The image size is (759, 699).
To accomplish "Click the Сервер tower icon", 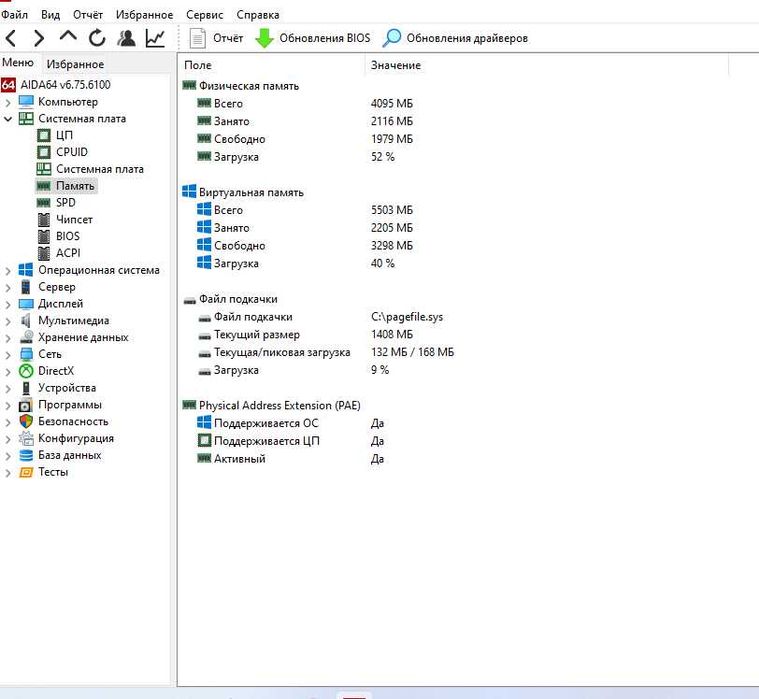I will point(26,287).
